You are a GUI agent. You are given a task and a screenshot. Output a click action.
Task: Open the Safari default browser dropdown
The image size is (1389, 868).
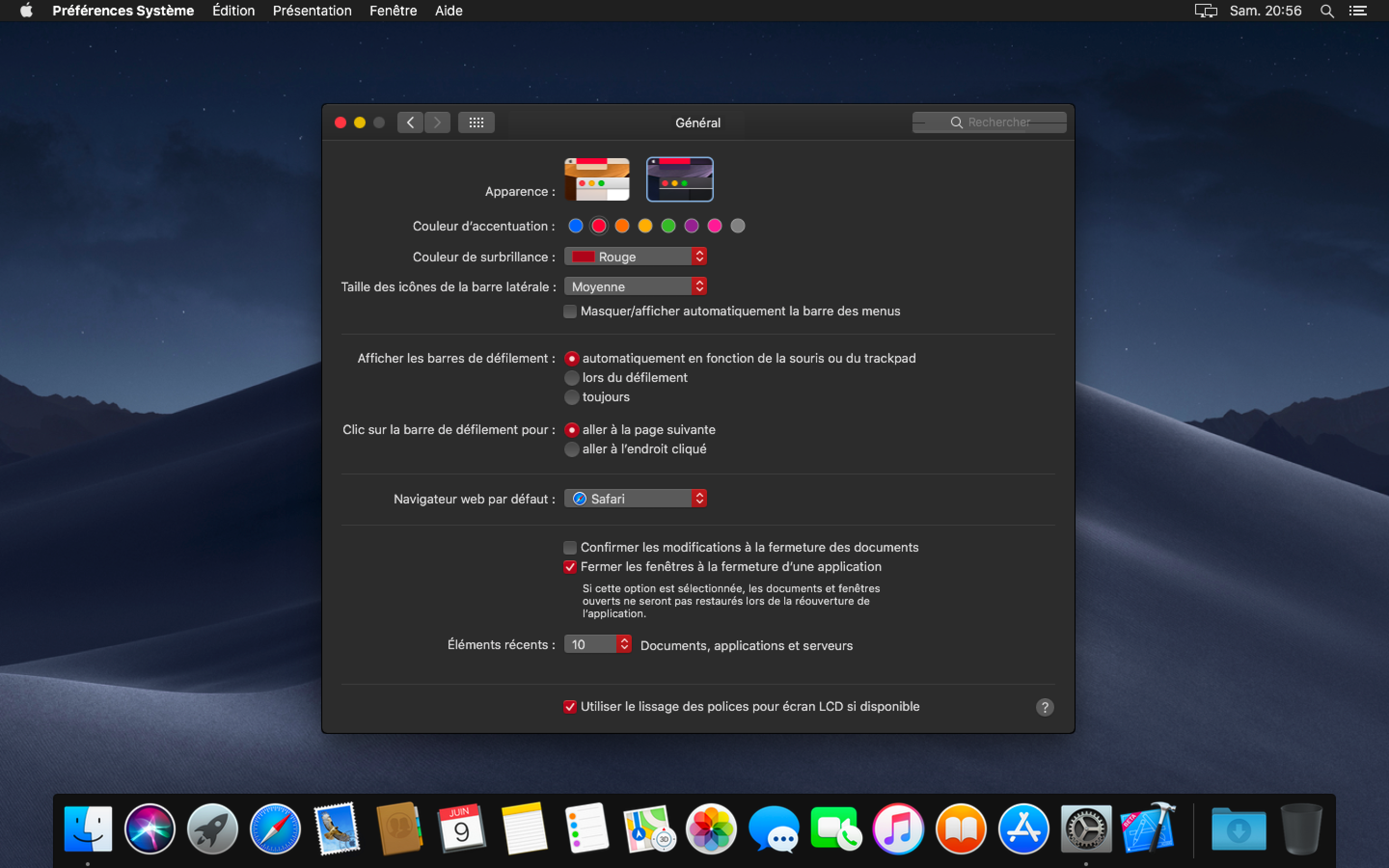[x=635, y=498]
